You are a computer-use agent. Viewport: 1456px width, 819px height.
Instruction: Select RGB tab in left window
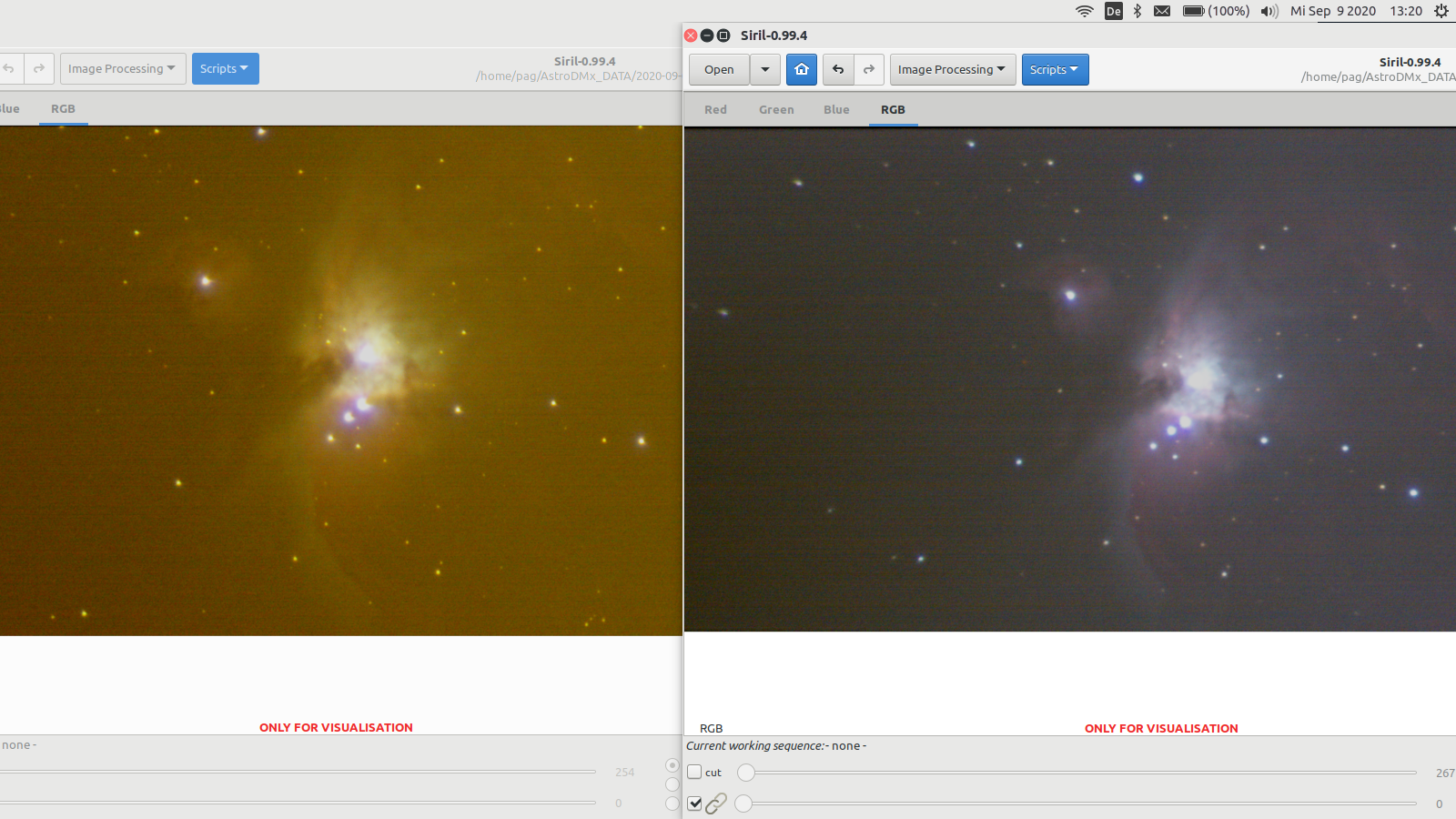coord(63,108)
